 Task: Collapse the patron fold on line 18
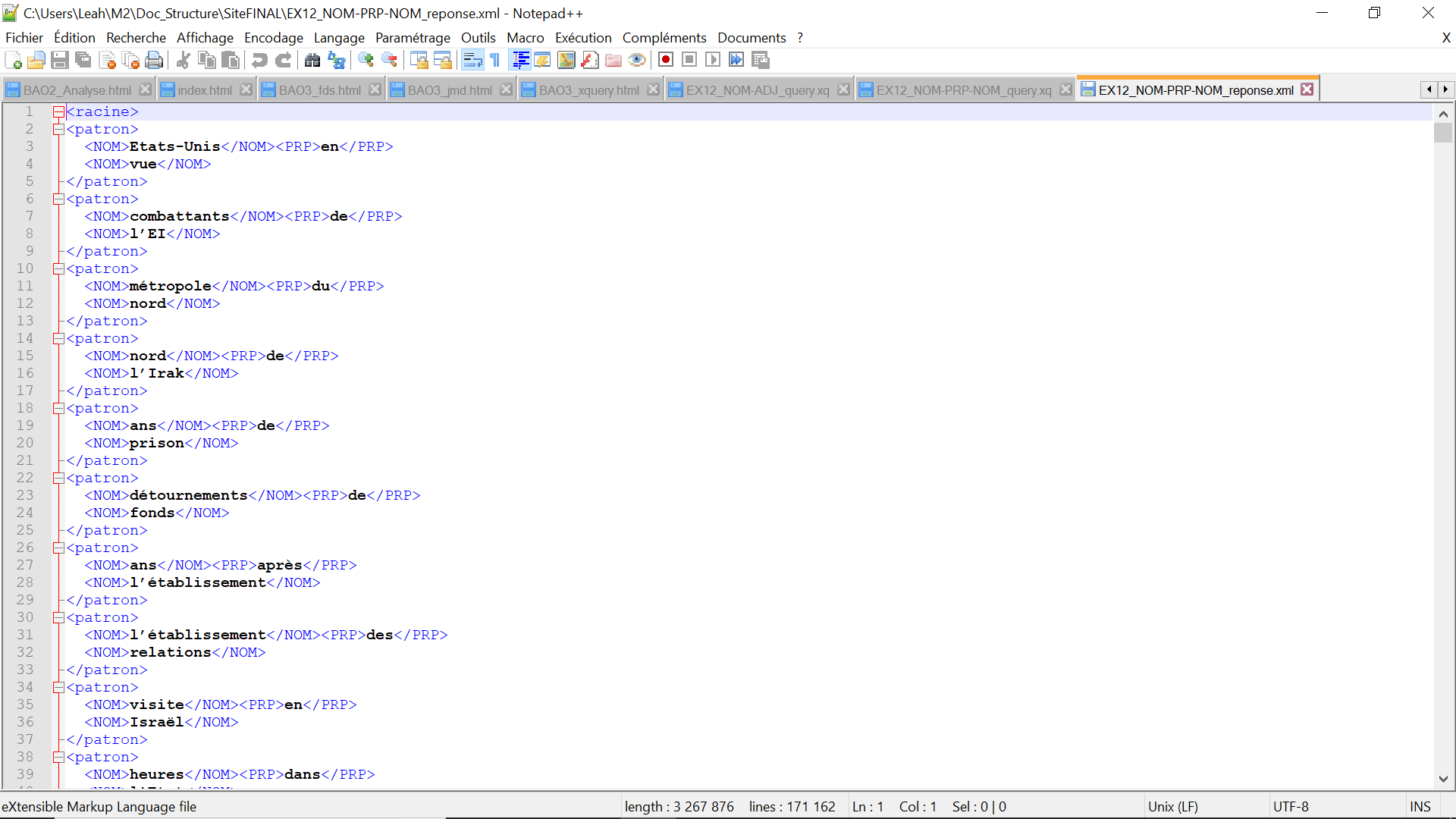click(x=58, y=409)
